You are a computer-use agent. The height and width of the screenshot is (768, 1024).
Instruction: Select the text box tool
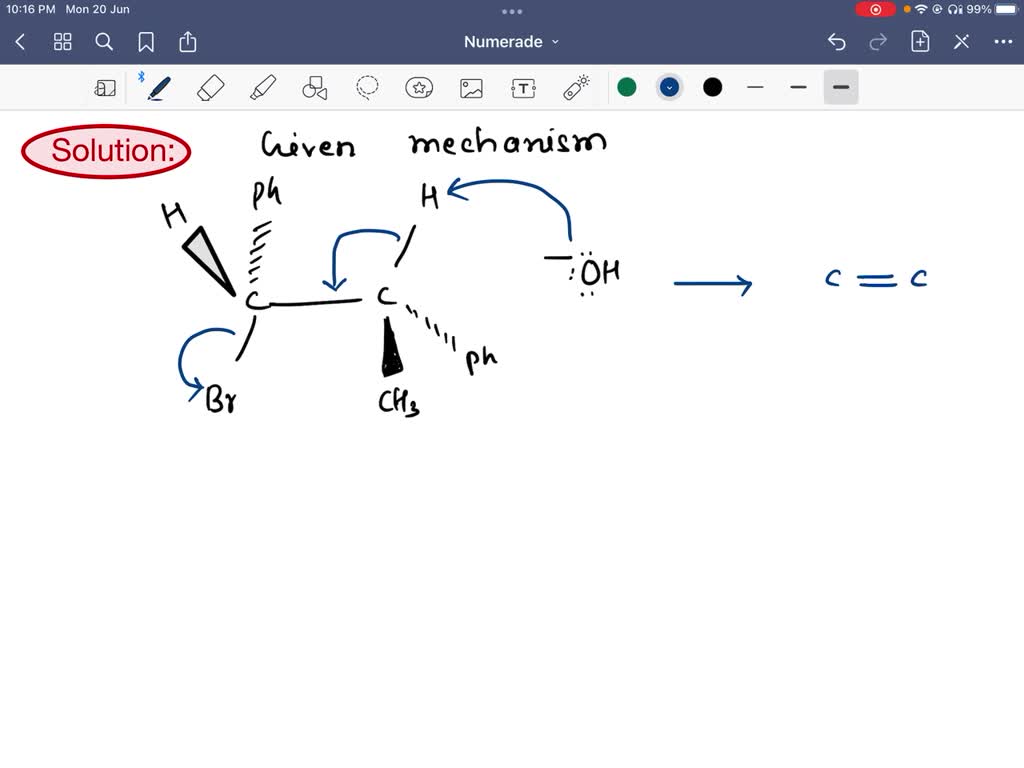523,87
